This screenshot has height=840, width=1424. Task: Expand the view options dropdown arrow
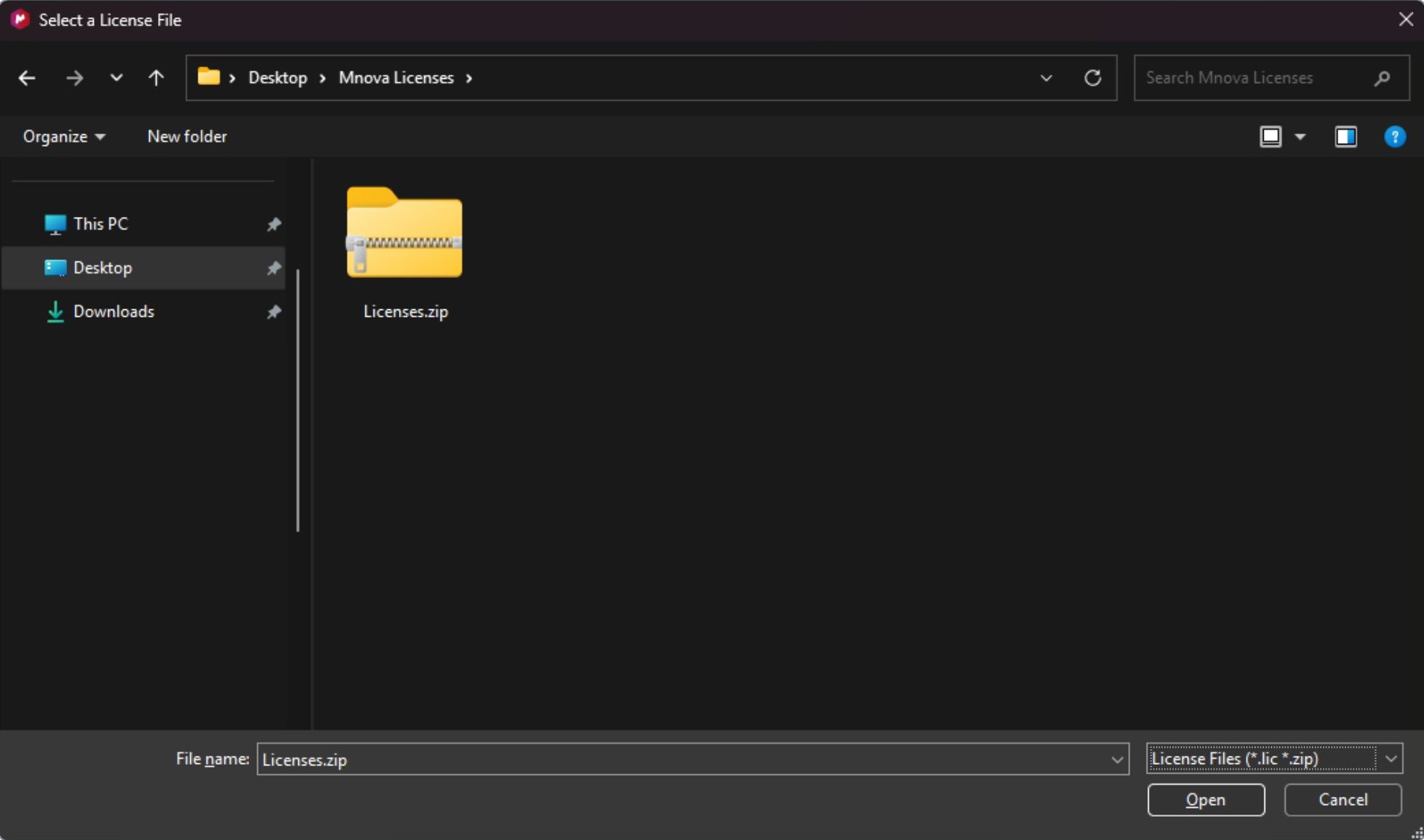coord(1300,136)
